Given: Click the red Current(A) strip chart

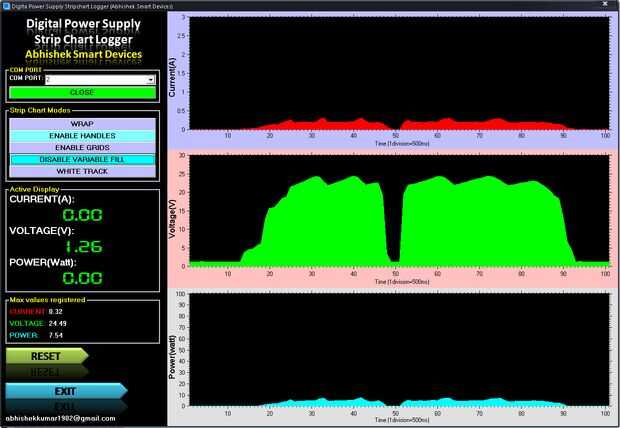Looking at the screenshot, I should 399,73.
